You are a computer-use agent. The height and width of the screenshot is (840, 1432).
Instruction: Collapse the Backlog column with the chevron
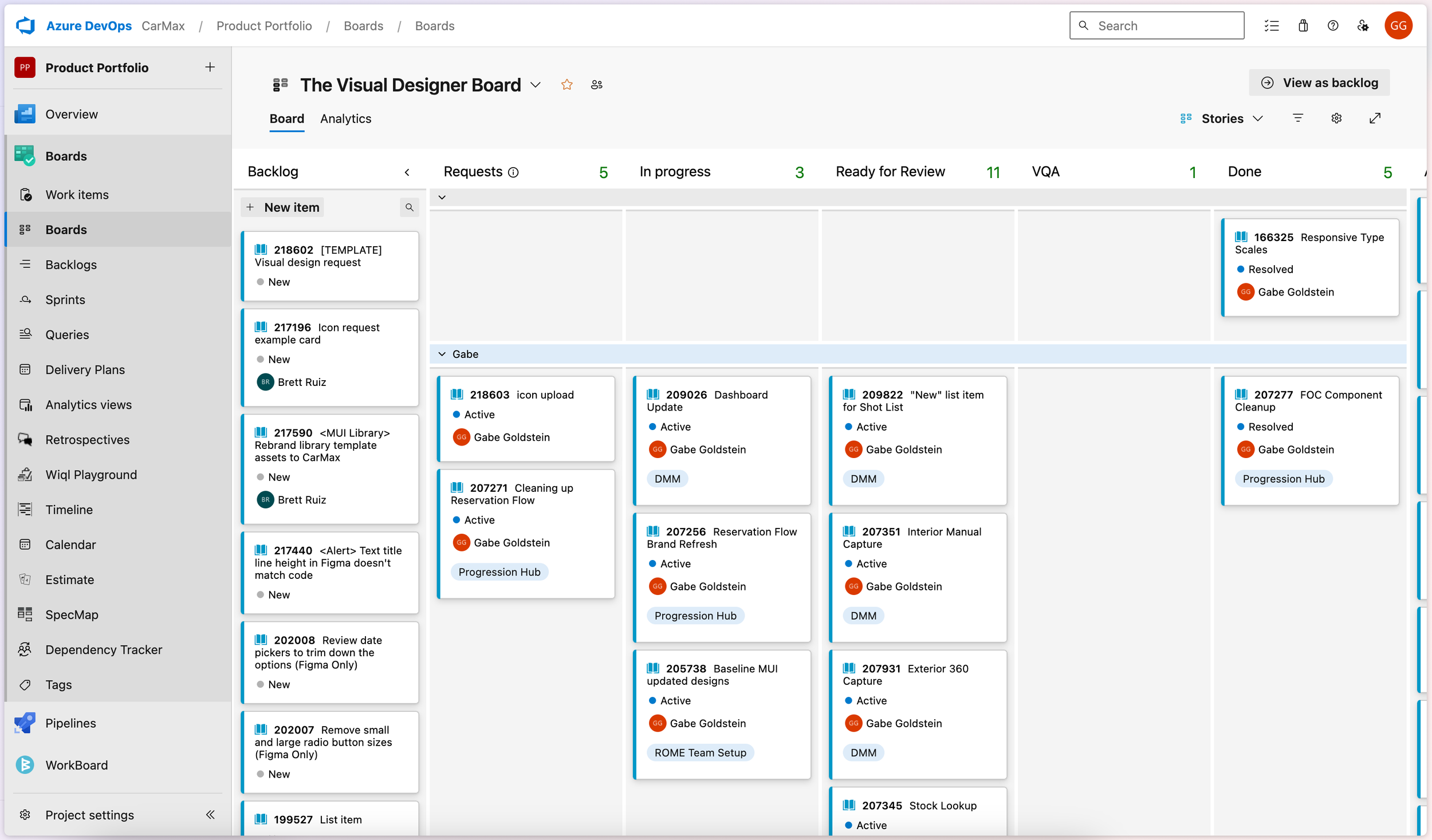(x=407, y=172)
